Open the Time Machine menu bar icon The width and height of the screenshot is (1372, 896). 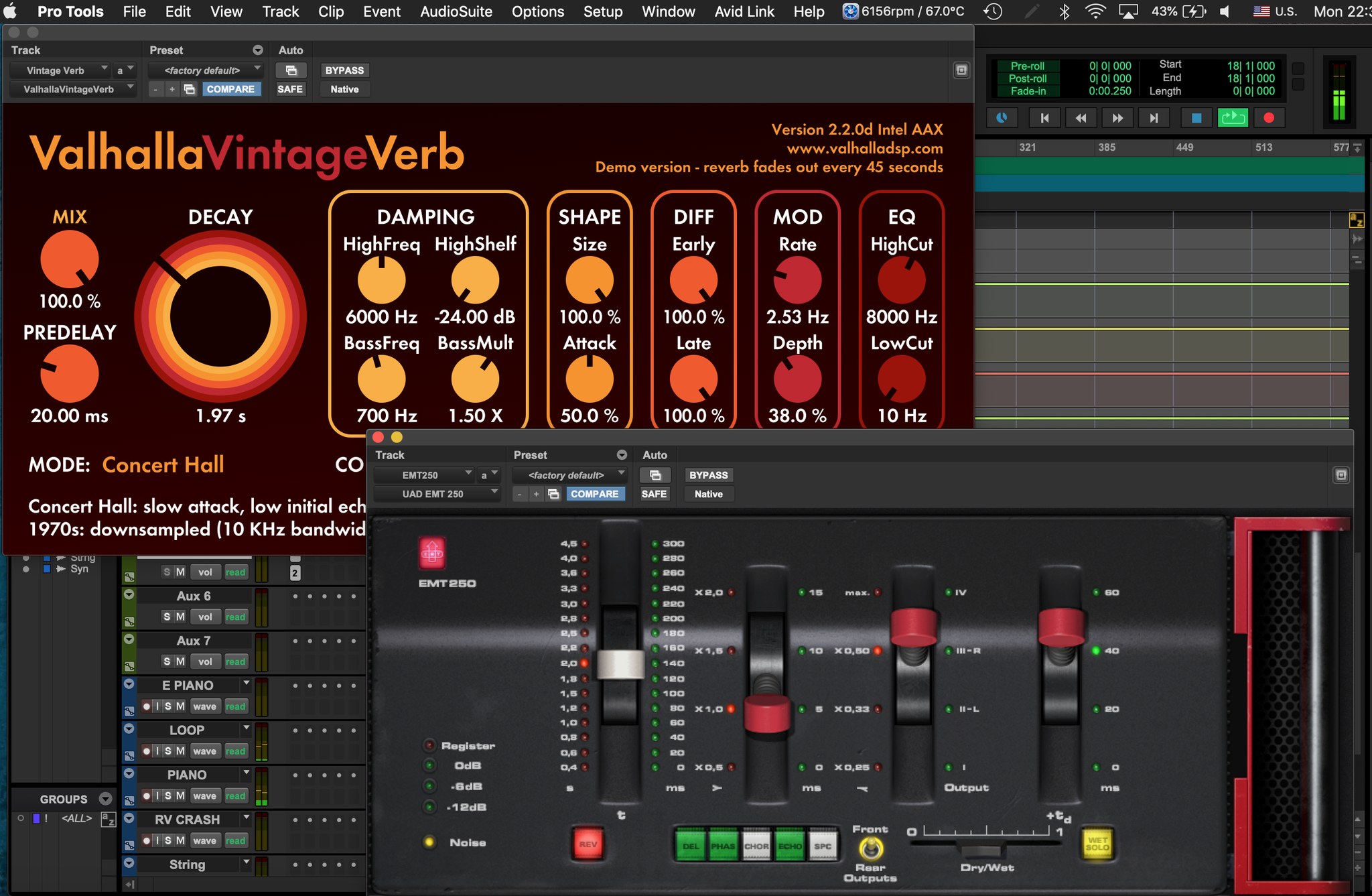click(993, 11)
